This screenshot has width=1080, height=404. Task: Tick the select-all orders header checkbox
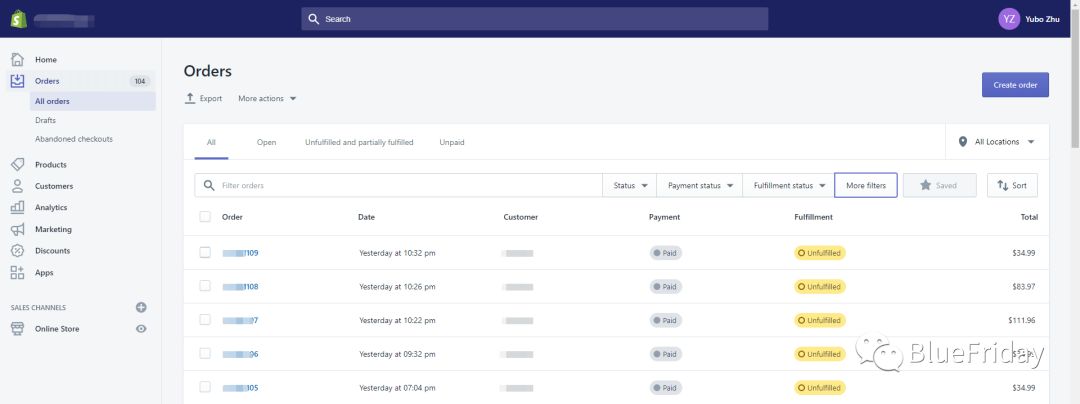(x=205, y=217)
